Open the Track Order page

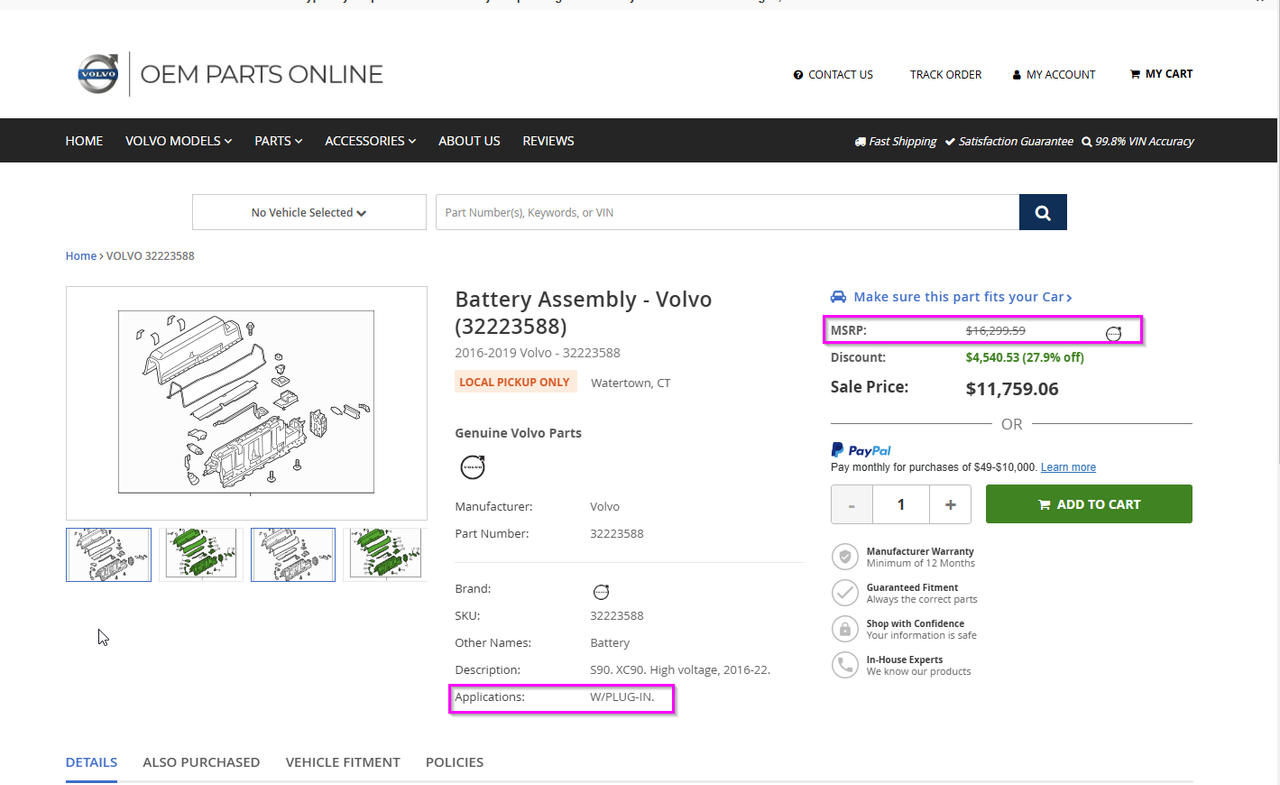[946, 75]
